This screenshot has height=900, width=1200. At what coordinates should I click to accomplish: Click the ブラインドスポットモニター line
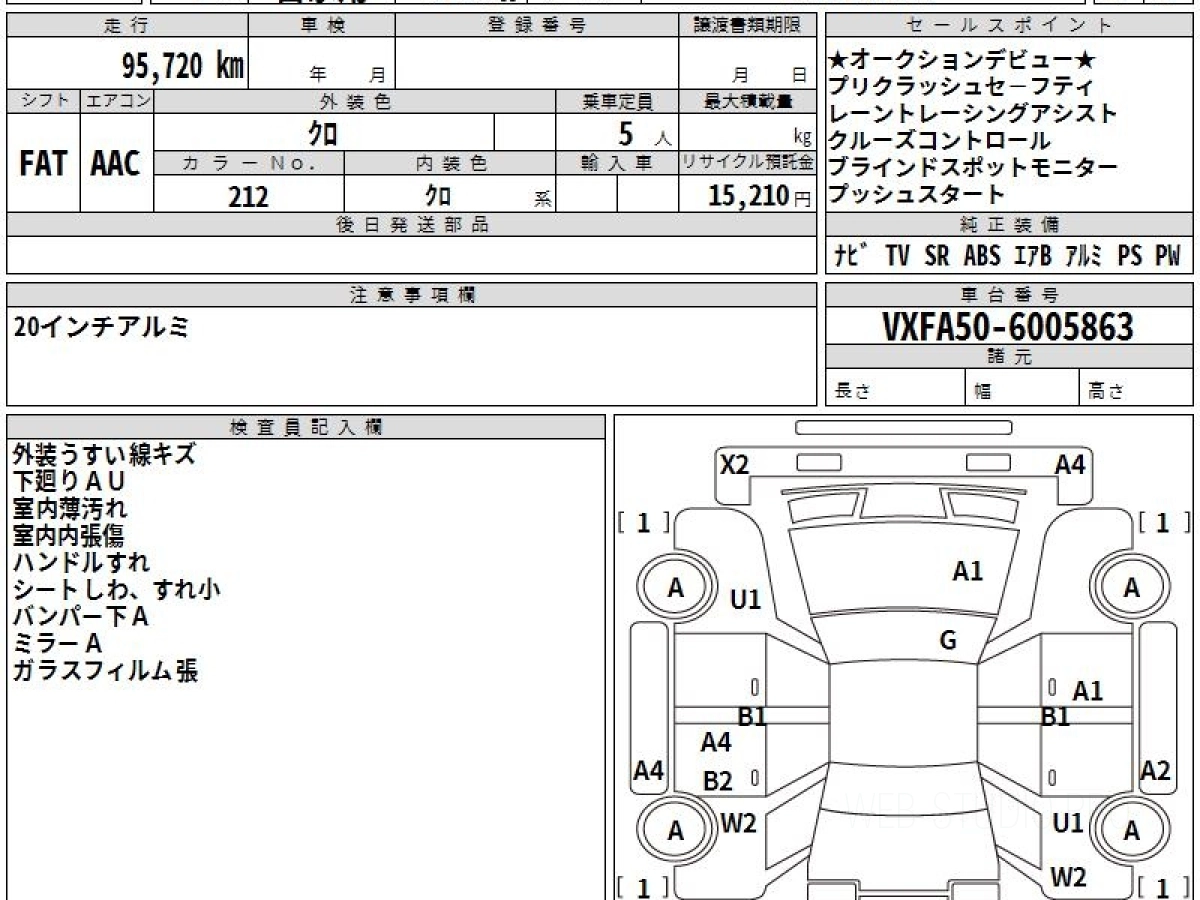point(974,168)
